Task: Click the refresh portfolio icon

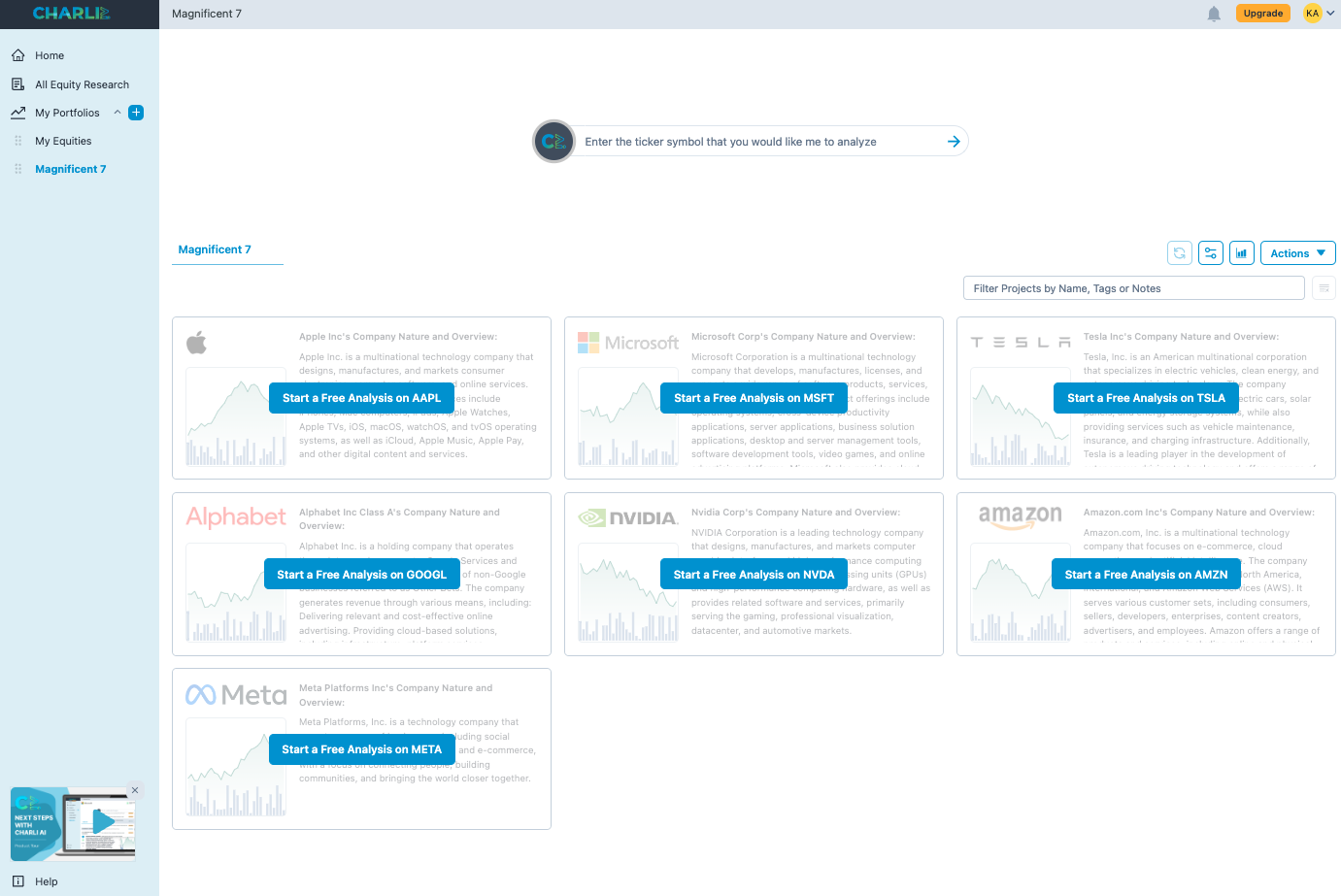Action: (1180, 252)
